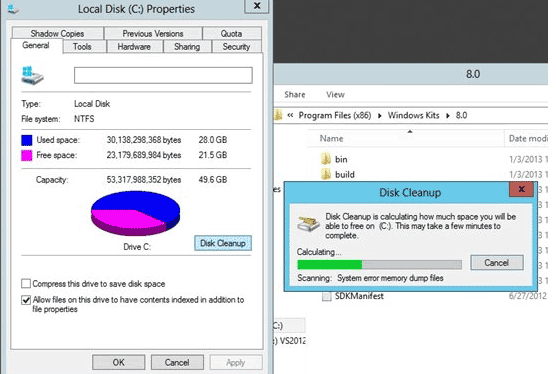Image resolution: width=556 pixels, height=374 pixels.
Task: Click the magenta Free space swatch
Action: 27,155
